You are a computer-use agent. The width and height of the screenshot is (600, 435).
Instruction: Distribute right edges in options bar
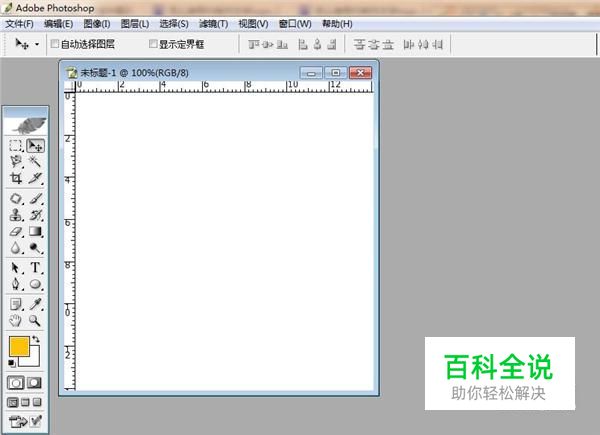pos(437,45)
